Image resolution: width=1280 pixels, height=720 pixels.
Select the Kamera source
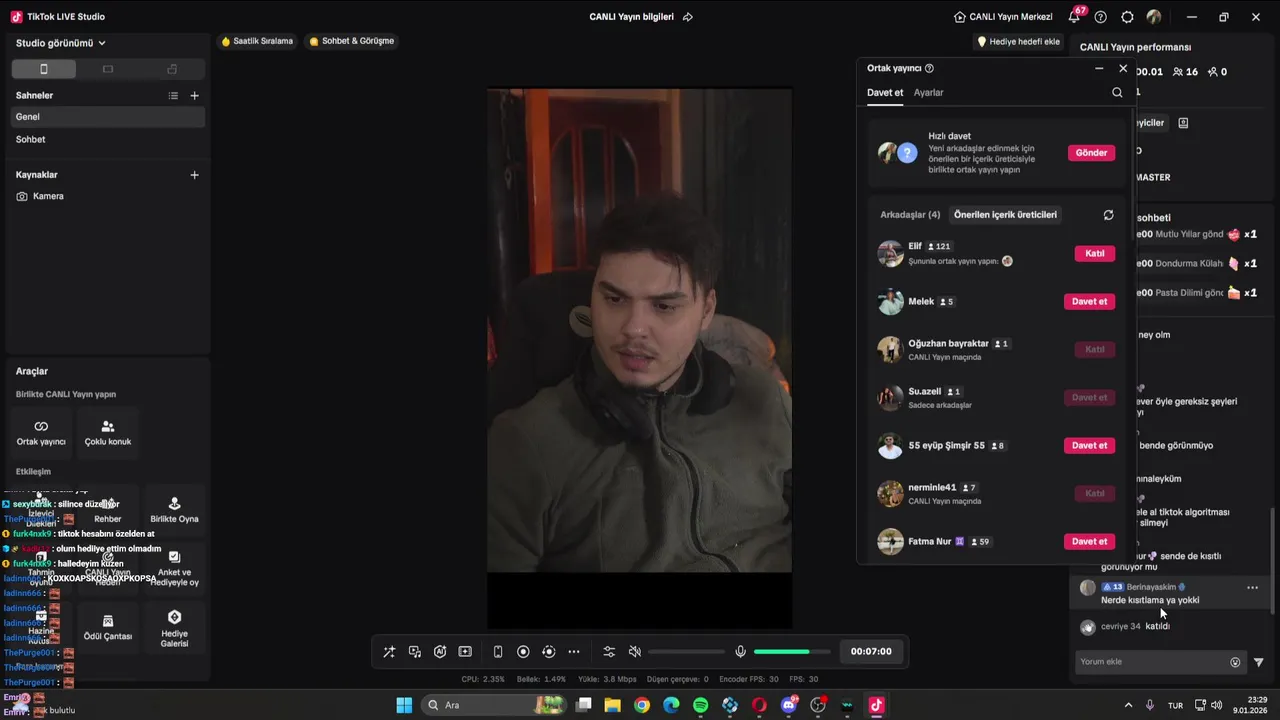[x=106, y=196]
